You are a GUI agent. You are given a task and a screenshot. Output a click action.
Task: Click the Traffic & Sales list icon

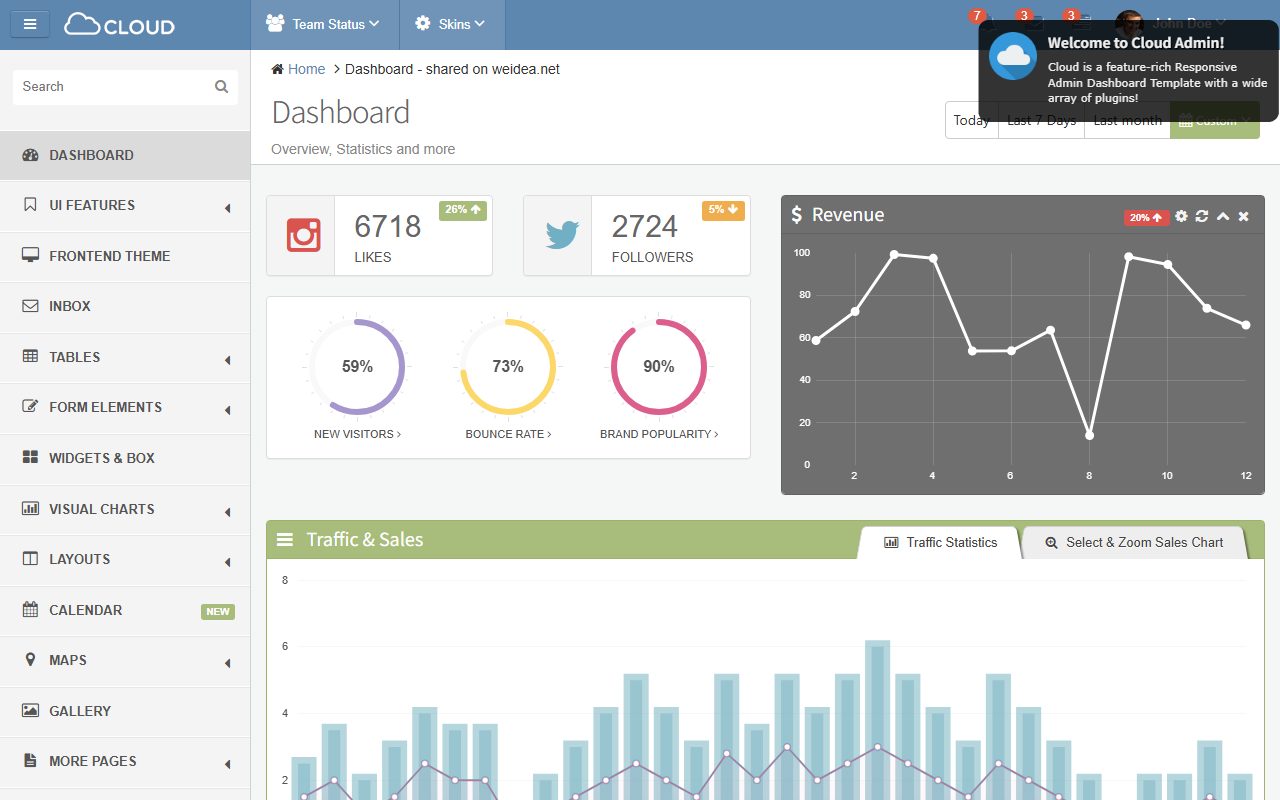click(285, 540)
